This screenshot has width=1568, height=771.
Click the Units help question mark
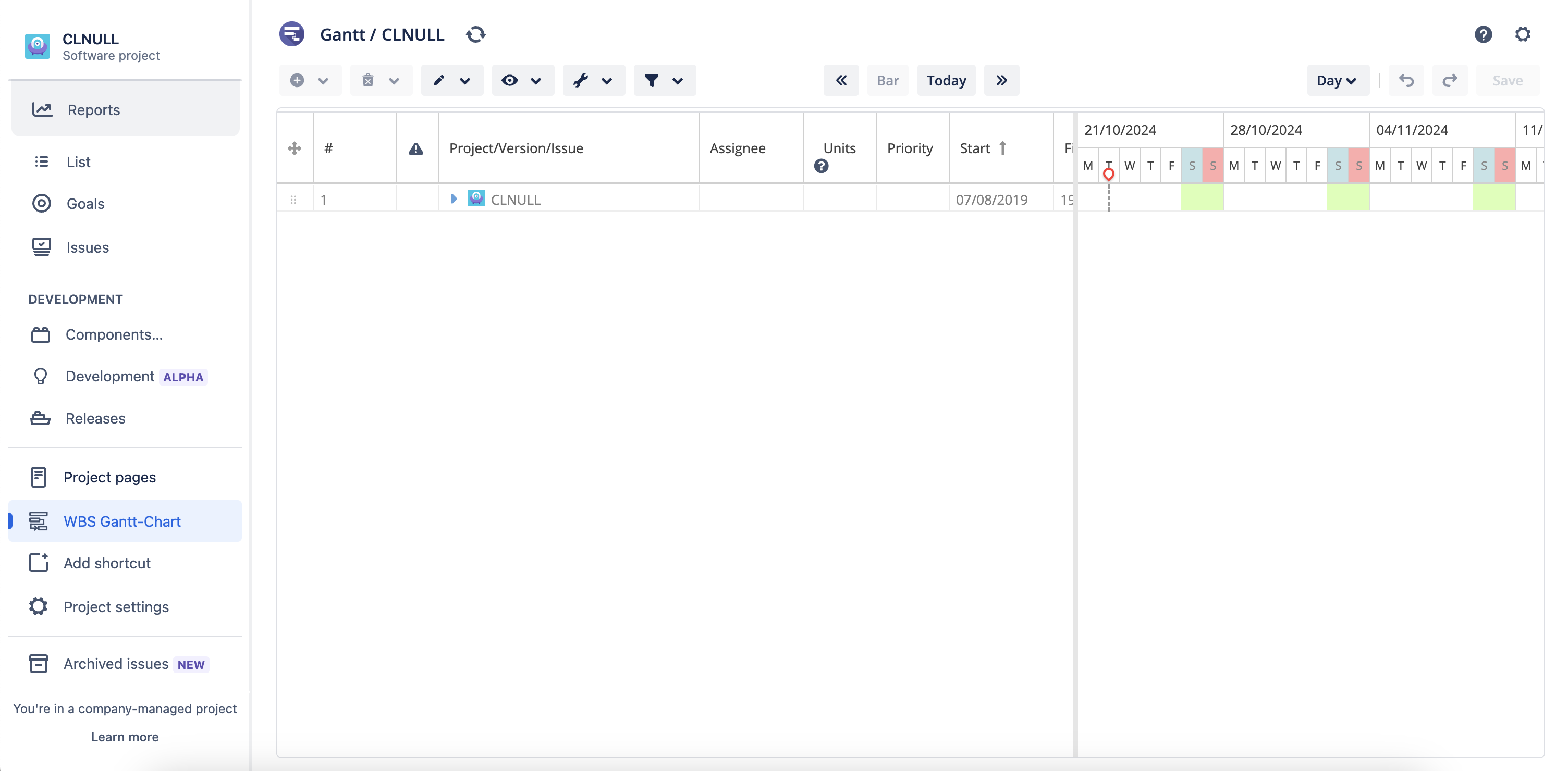pyautogui.click(x=822, y=165)
